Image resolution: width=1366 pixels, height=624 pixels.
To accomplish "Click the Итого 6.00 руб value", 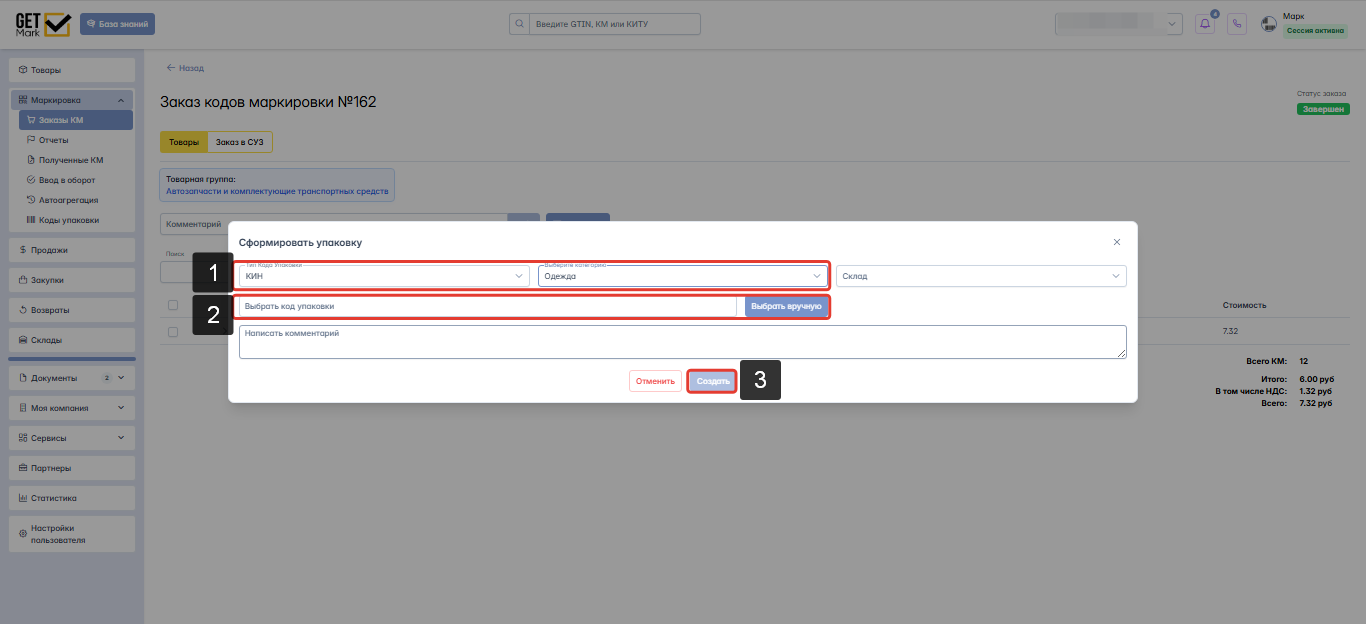I will 1316,379.
